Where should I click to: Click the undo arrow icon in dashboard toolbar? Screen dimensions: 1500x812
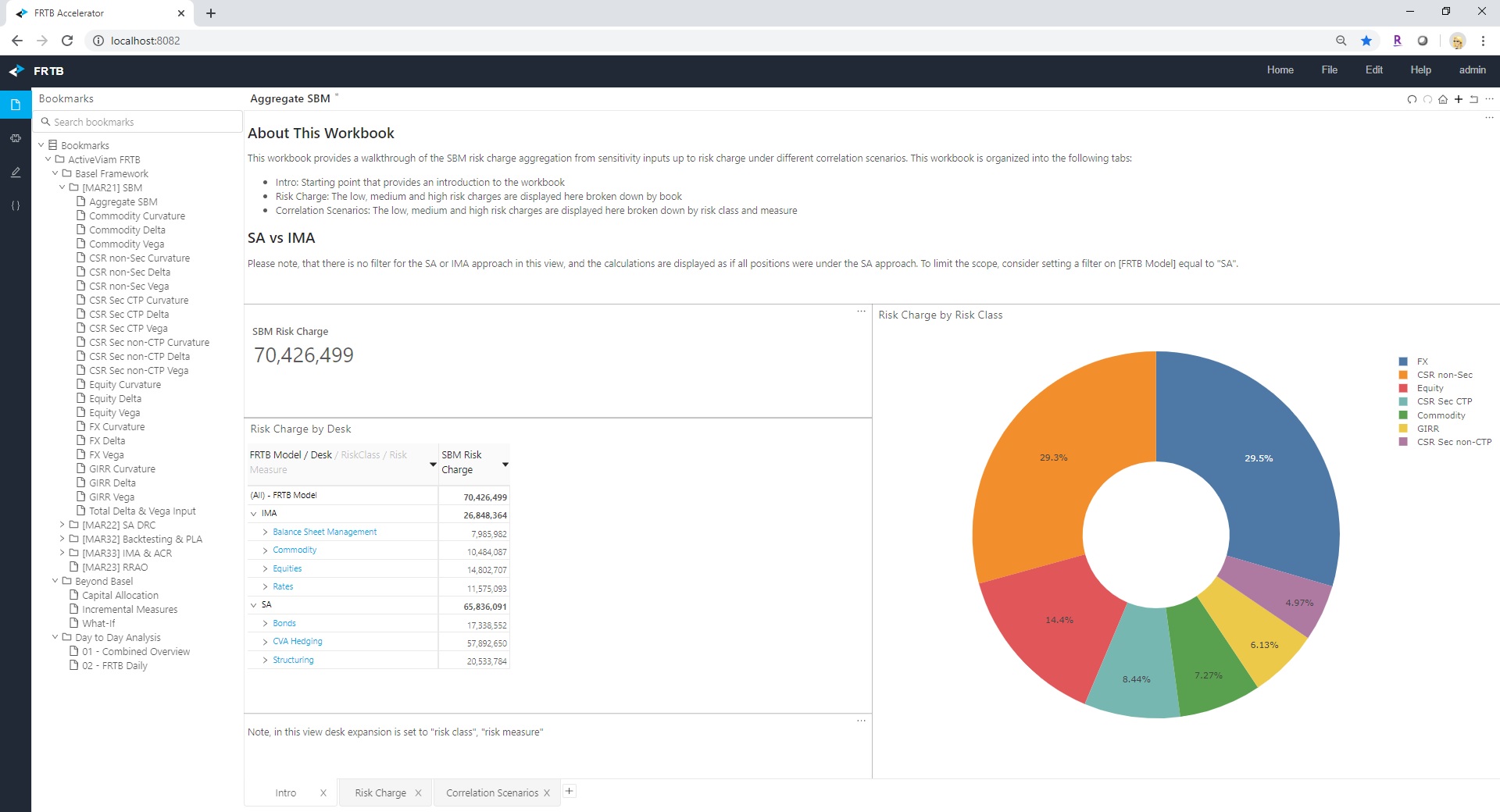tap(1412, 99)
